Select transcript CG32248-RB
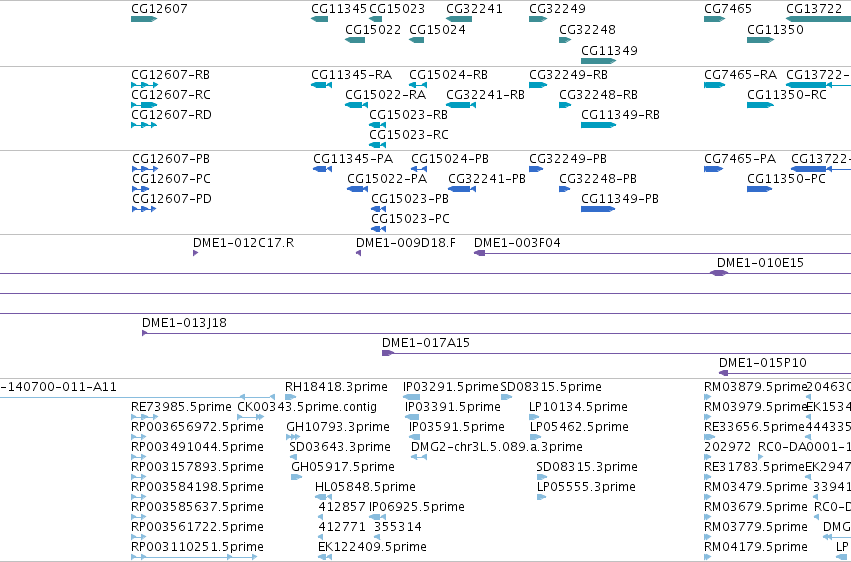Image resolution: width=851 pixels, height=562 pixels. pos(598,94)
